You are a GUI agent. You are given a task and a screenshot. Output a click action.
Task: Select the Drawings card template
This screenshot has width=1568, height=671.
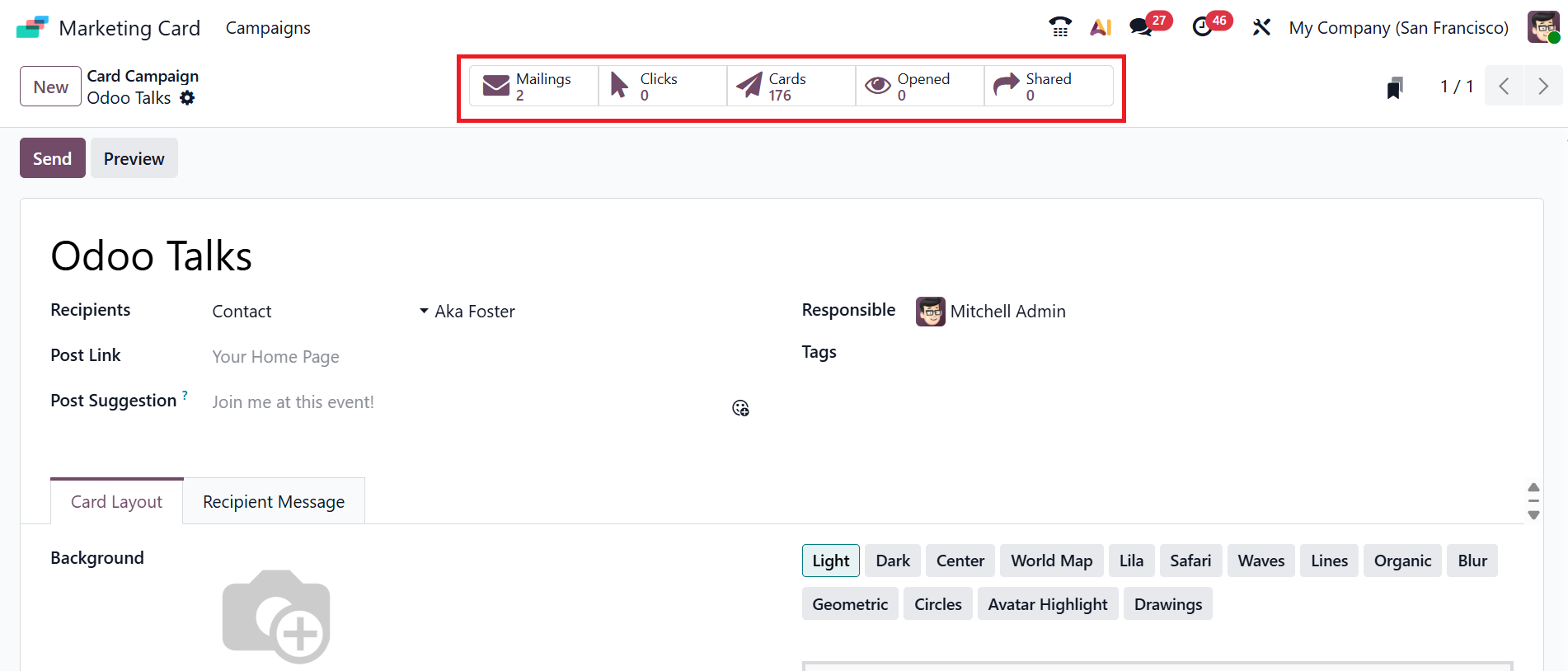pos(1168,604)
